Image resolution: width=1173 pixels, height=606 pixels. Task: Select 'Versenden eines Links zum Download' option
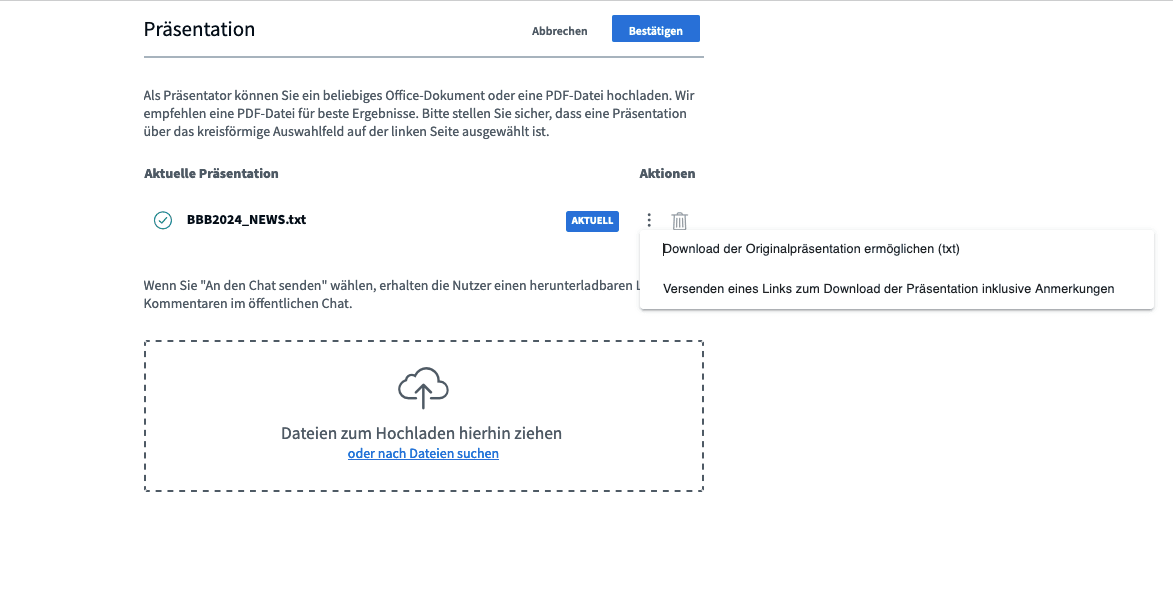[x=888, y=289]
